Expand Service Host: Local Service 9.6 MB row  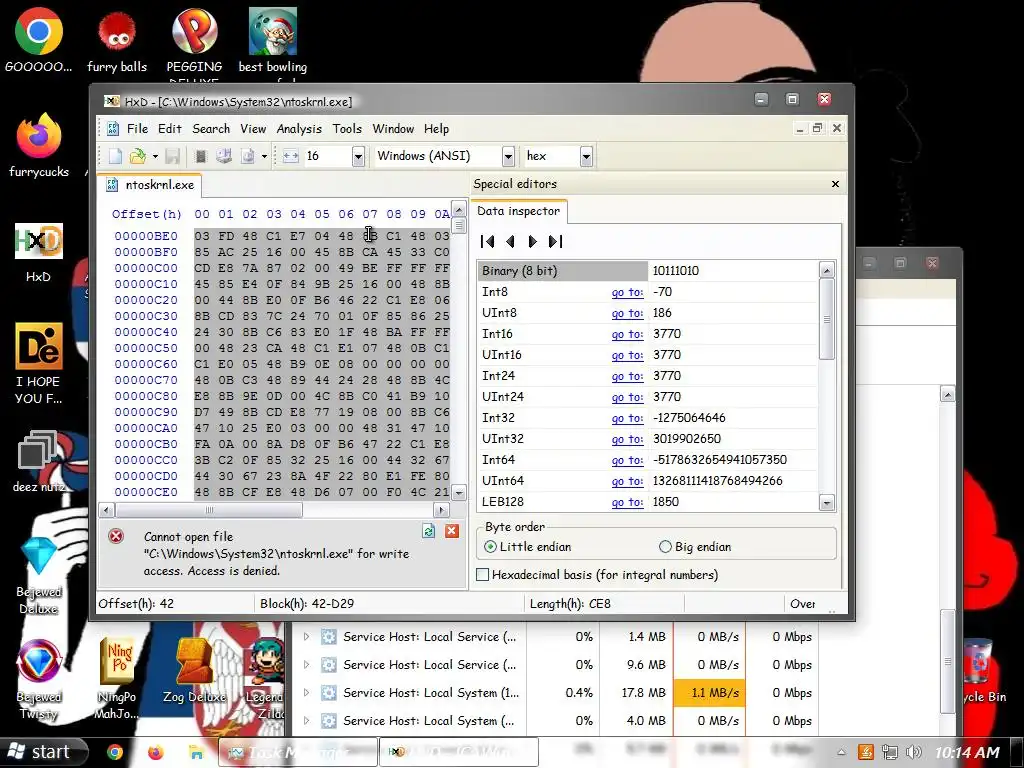coord(306,665)
